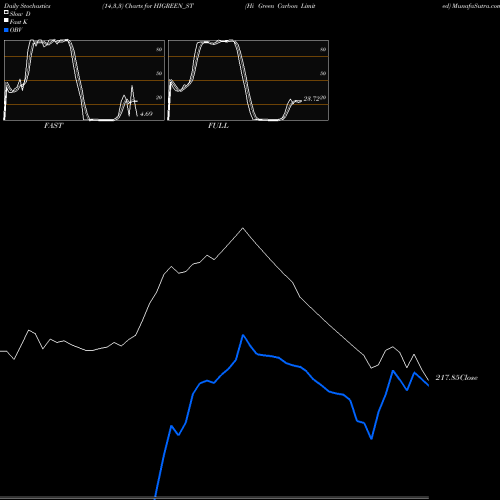The height and width of the screenshot is (500, 500).
Task: Click the Fast K legend swatch
Action: [x=6, y=20]
